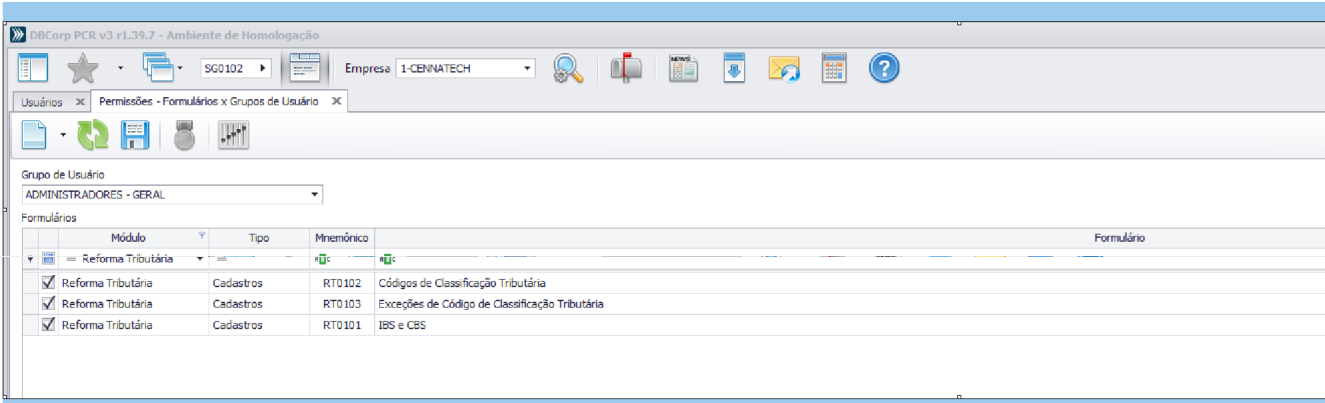Click the mailbox icon in the toolbar
Image resolution: width=1325 pixels, height=403 pixels.
pos(626,69)
